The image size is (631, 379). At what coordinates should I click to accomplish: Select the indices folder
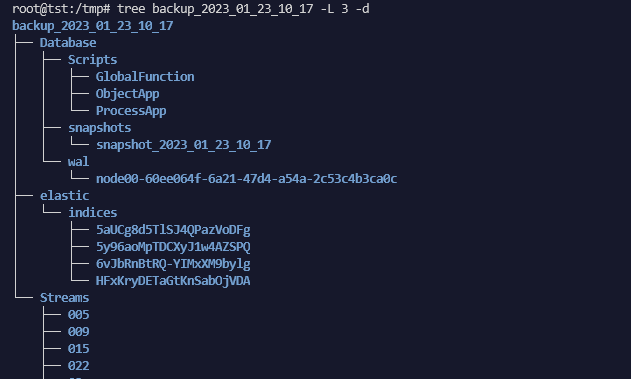93,212
